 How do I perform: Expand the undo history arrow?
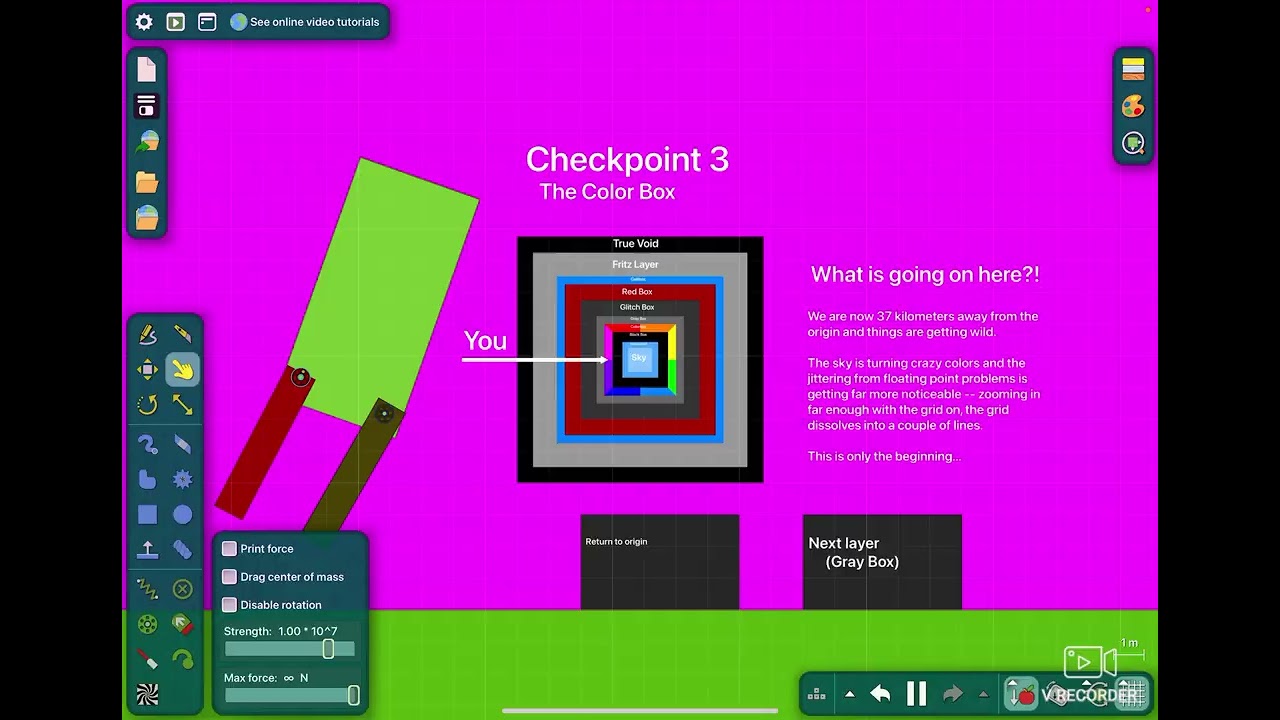850,694
